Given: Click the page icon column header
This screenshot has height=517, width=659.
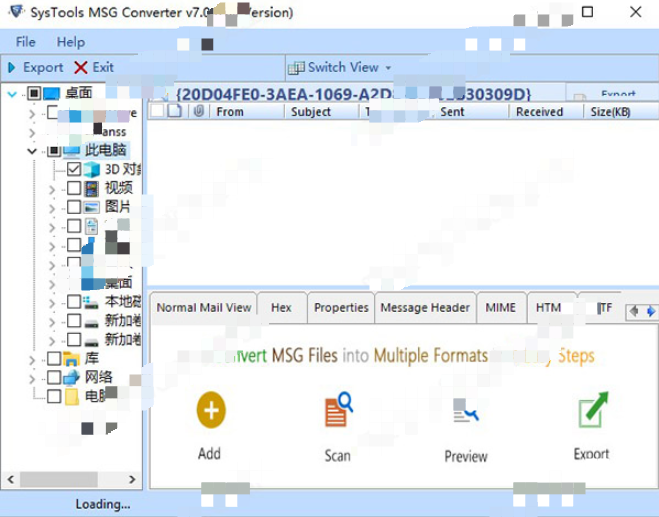Looking at the screenshot, I should click(175, 111).
